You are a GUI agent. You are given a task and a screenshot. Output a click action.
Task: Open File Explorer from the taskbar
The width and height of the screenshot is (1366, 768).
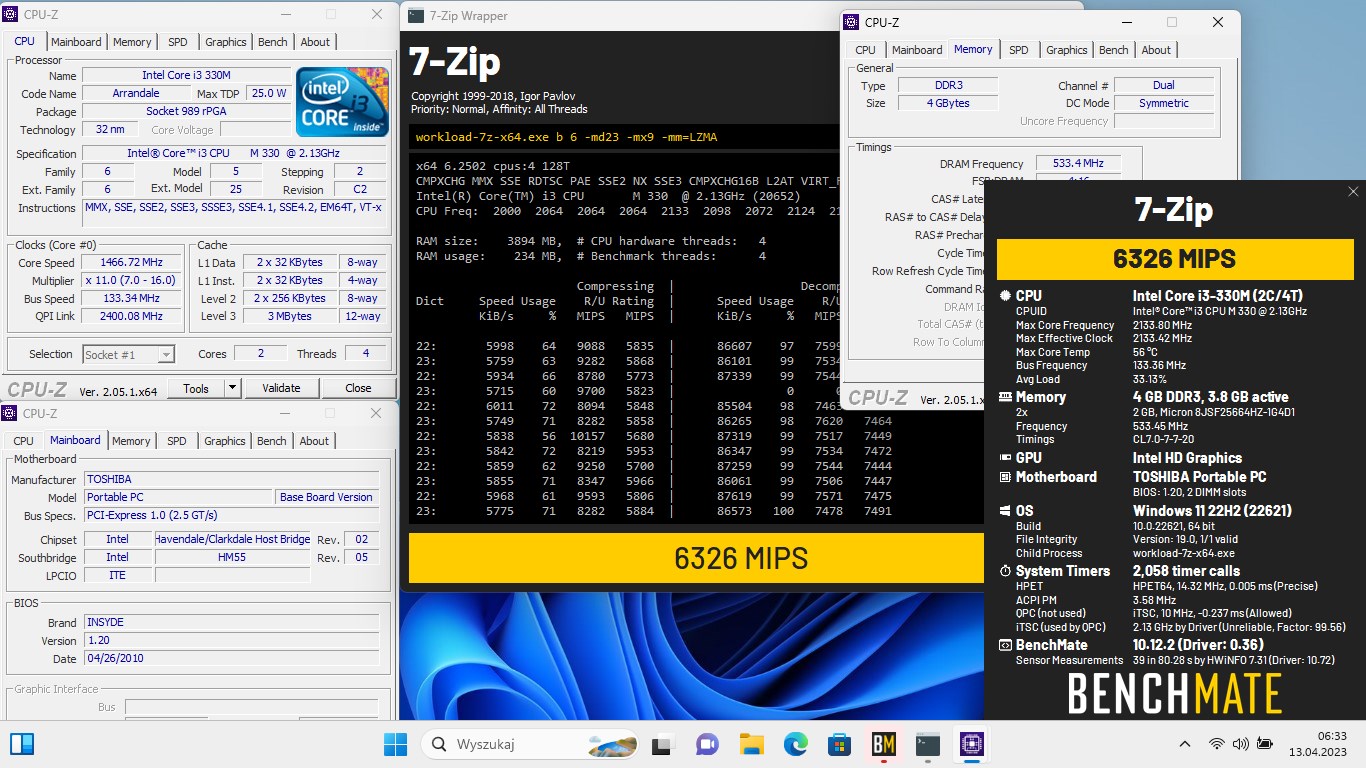[751, 744]
